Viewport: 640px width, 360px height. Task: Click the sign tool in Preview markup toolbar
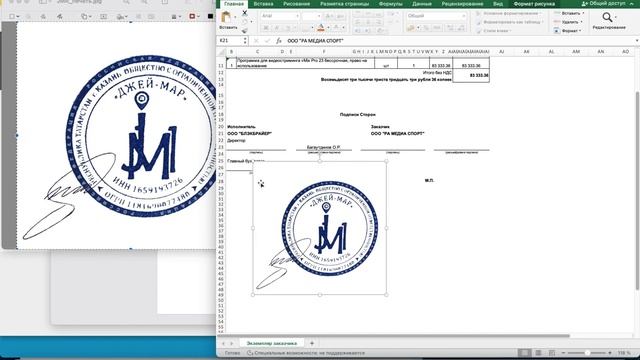point(120,16)
